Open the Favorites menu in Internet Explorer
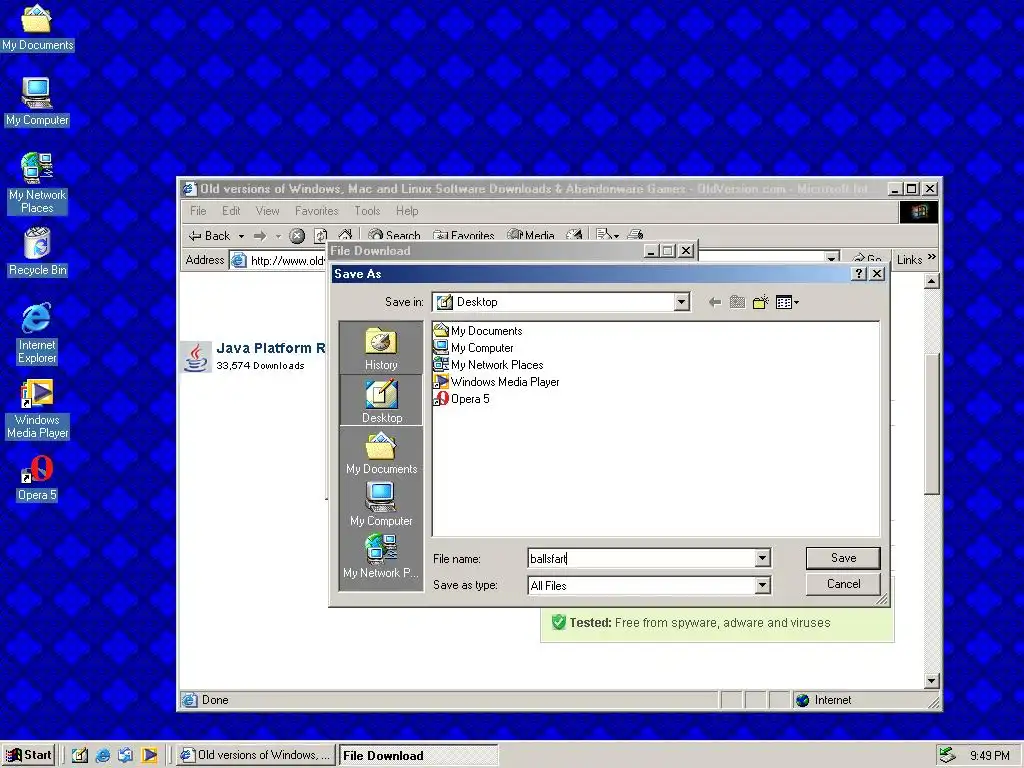 tap(317, 211)
